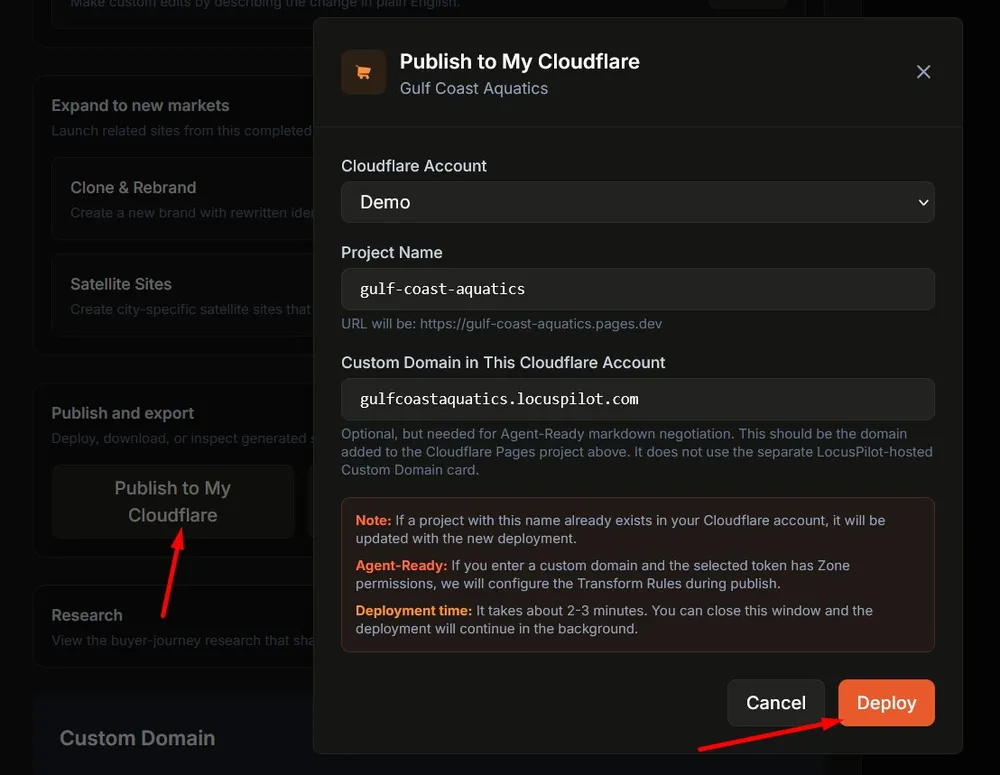Click the Project Name field gulf-coast-aquatics
The width and height of the screenshot is (1000, 775).
coord(638,289)
